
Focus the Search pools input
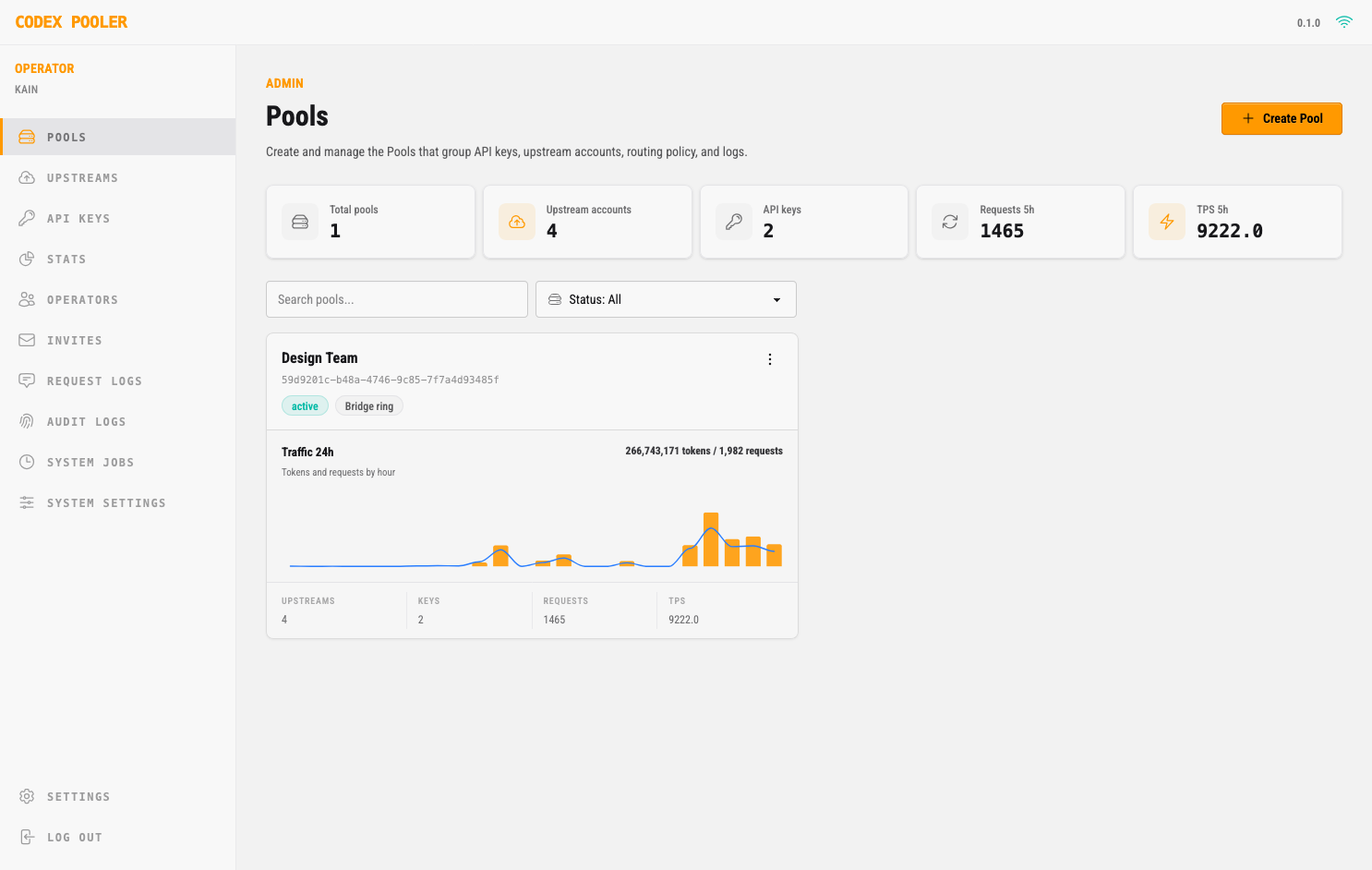coord(397,299)
